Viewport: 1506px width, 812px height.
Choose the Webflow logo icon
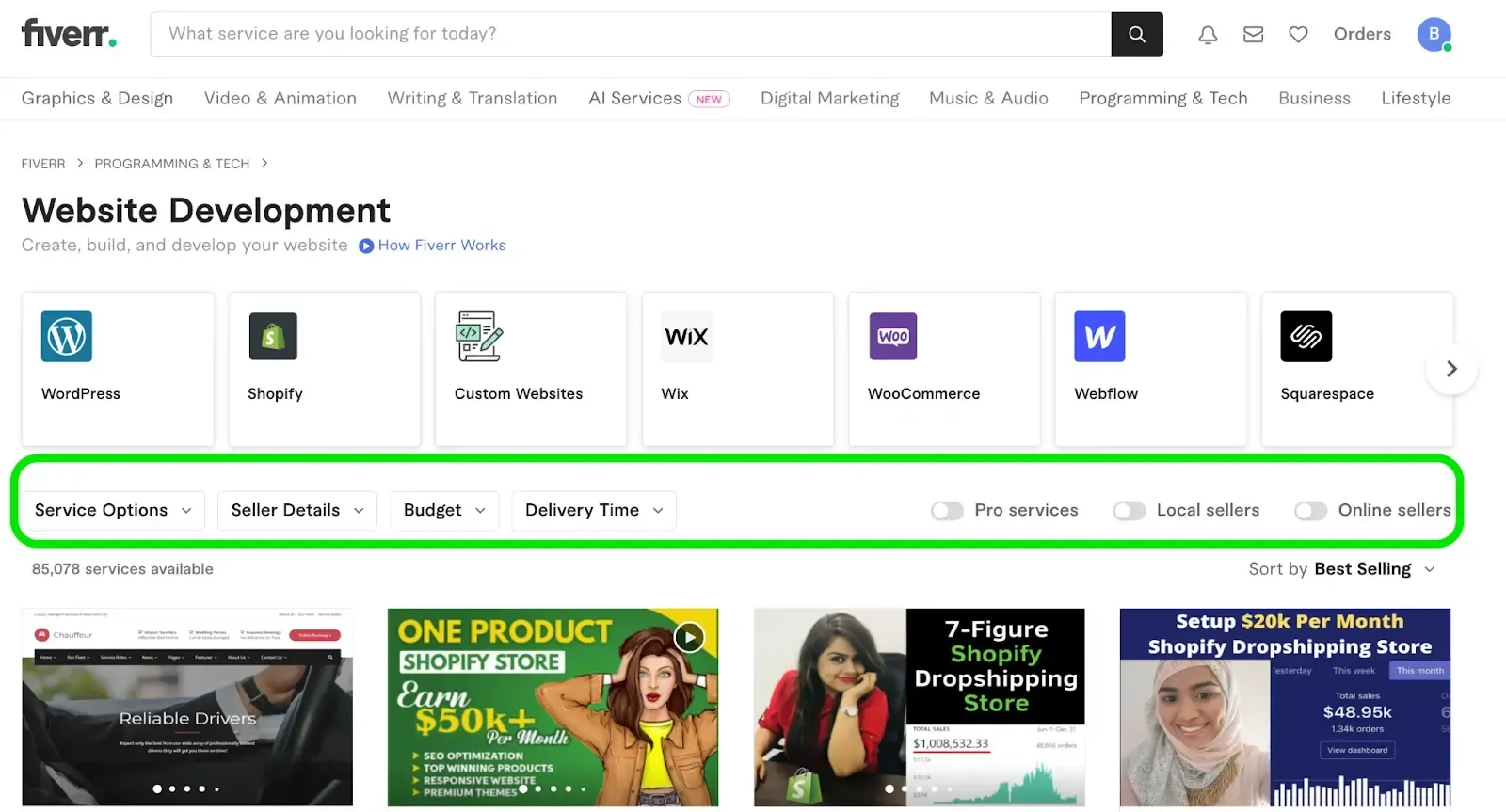coord(1099,337)
